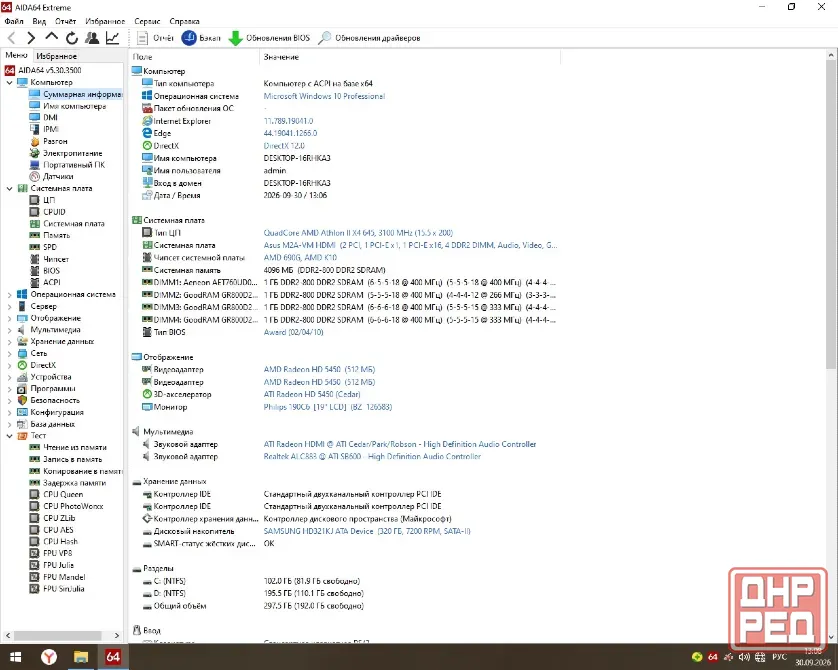Click the Бэкап backup toolbar button

point(201,38)
